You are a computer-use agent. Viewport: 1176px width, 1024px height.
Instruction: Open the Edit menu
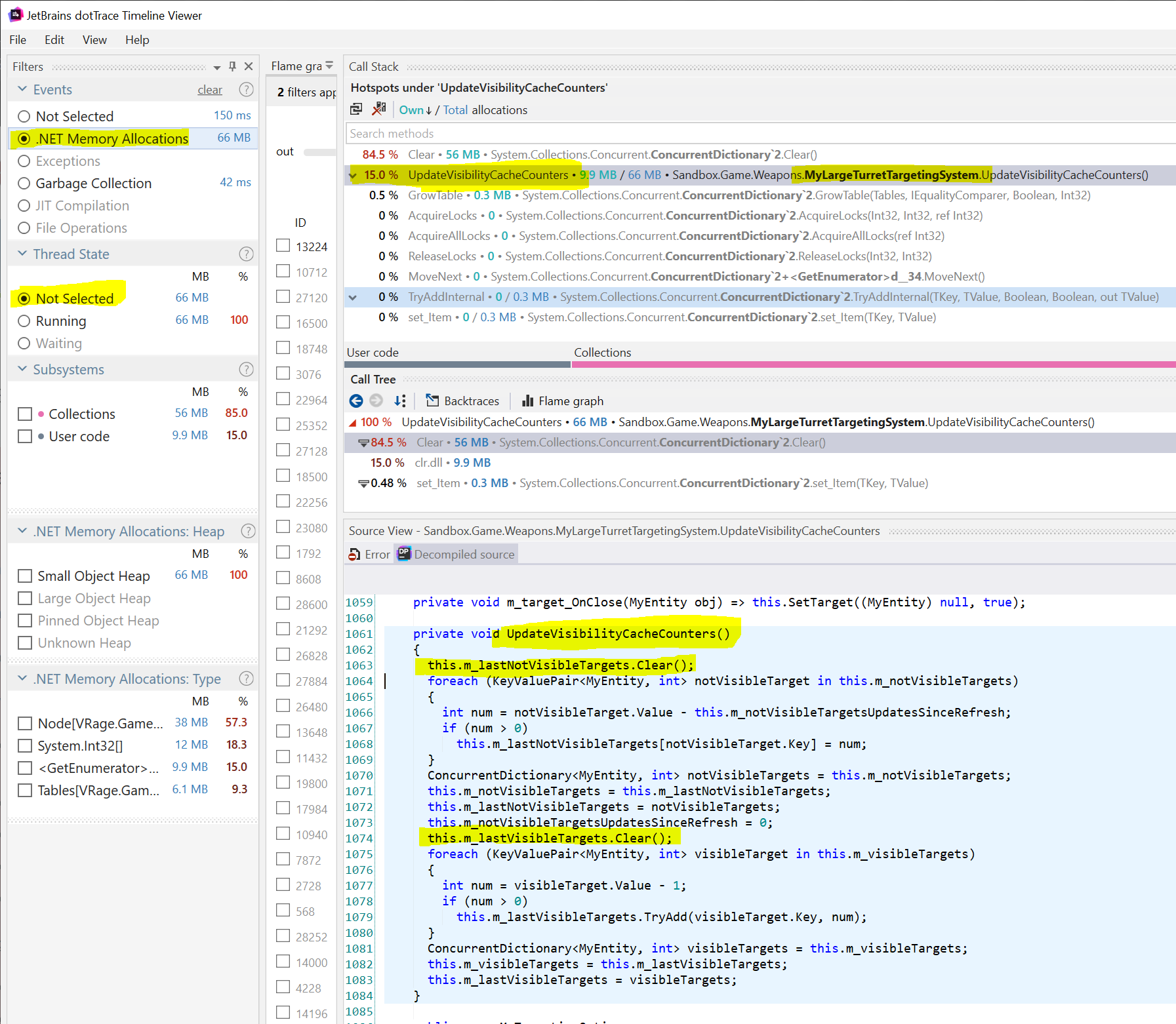54,40
